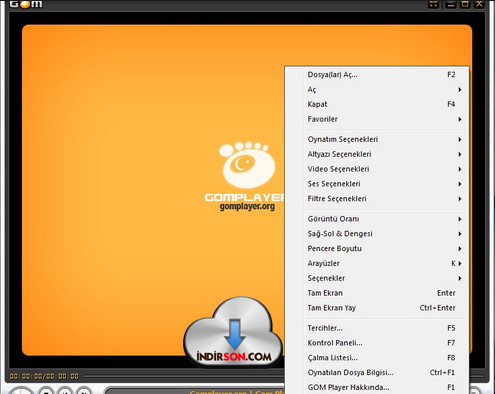Open Altyazı Seçenekleri submenu
495x394 pixels.
point(377,154)
